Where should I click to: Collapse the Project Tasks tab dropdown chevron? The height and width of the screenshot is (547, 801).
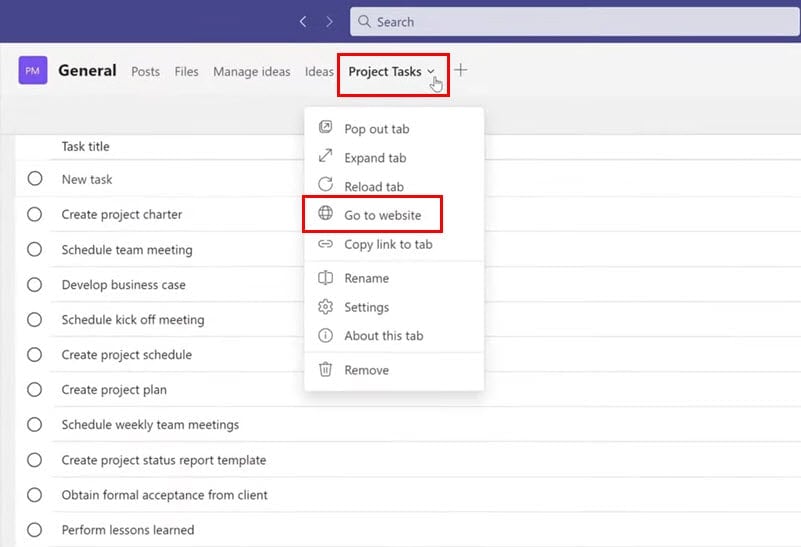(431, 71)
